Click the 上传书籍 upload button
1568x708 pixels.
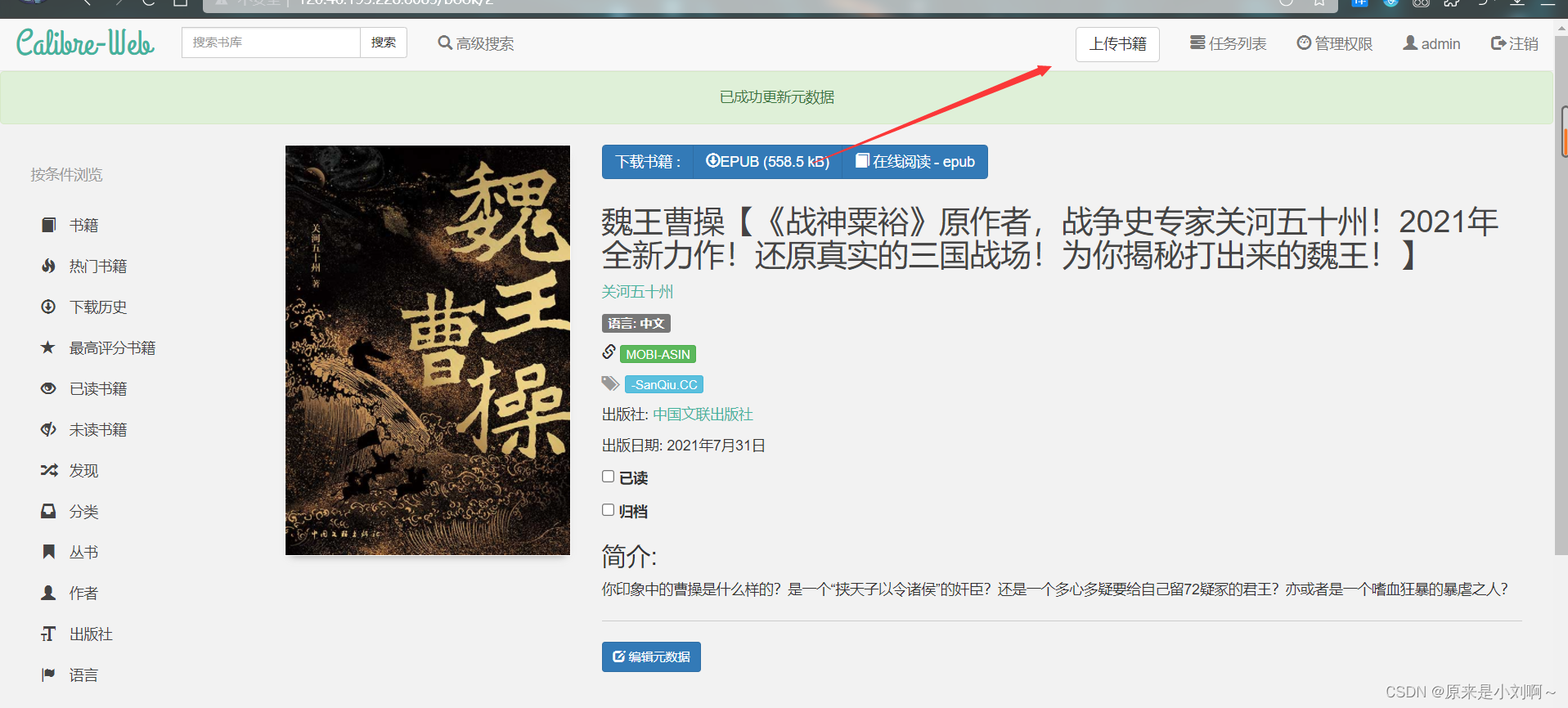(1117, 44)
